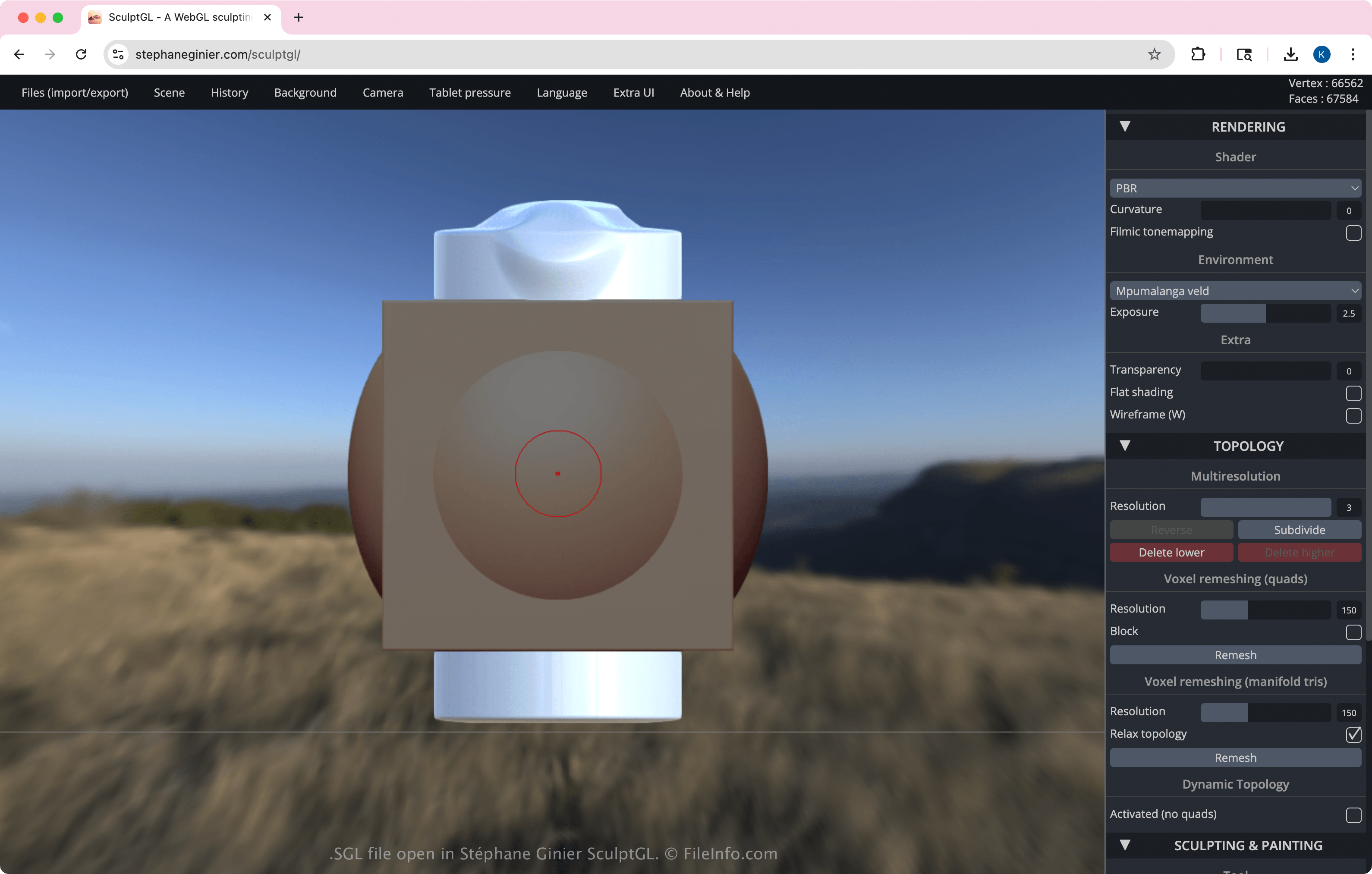Open the browser Downloads icon
Image resolution: width=1372 pixels, height=874 pixels.
coord(1290,54)
